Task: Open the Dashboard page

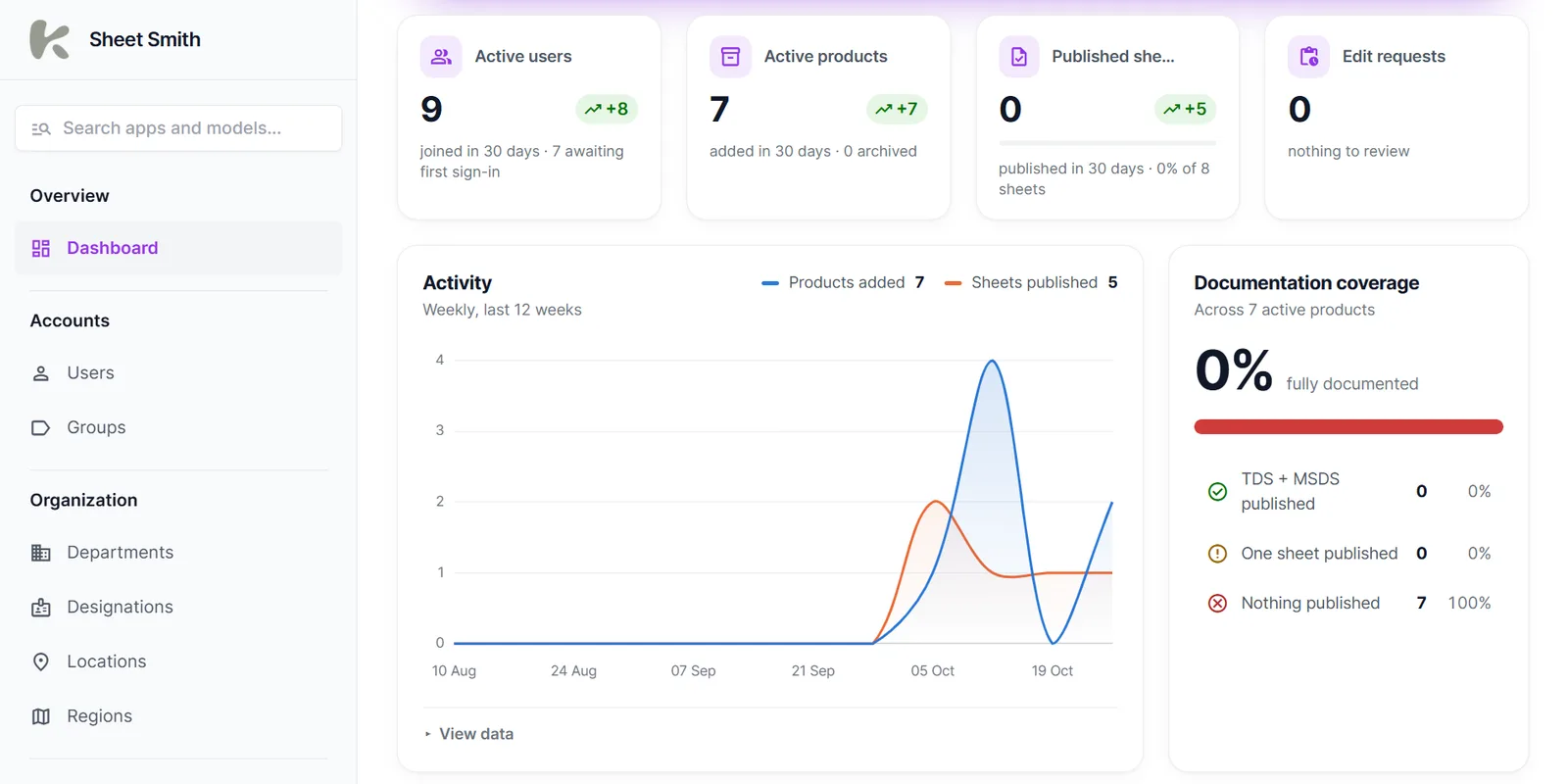Action: click(178, 248)
